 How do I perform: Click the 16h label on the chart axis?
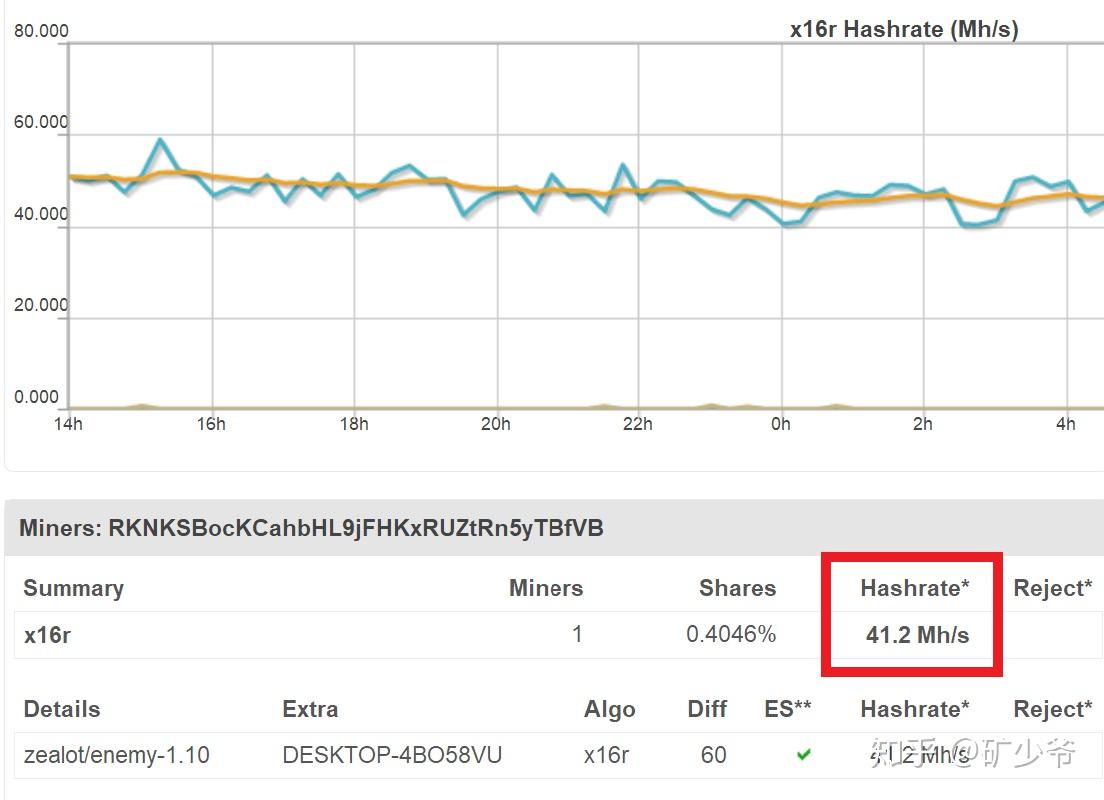[x=211, y=424]
